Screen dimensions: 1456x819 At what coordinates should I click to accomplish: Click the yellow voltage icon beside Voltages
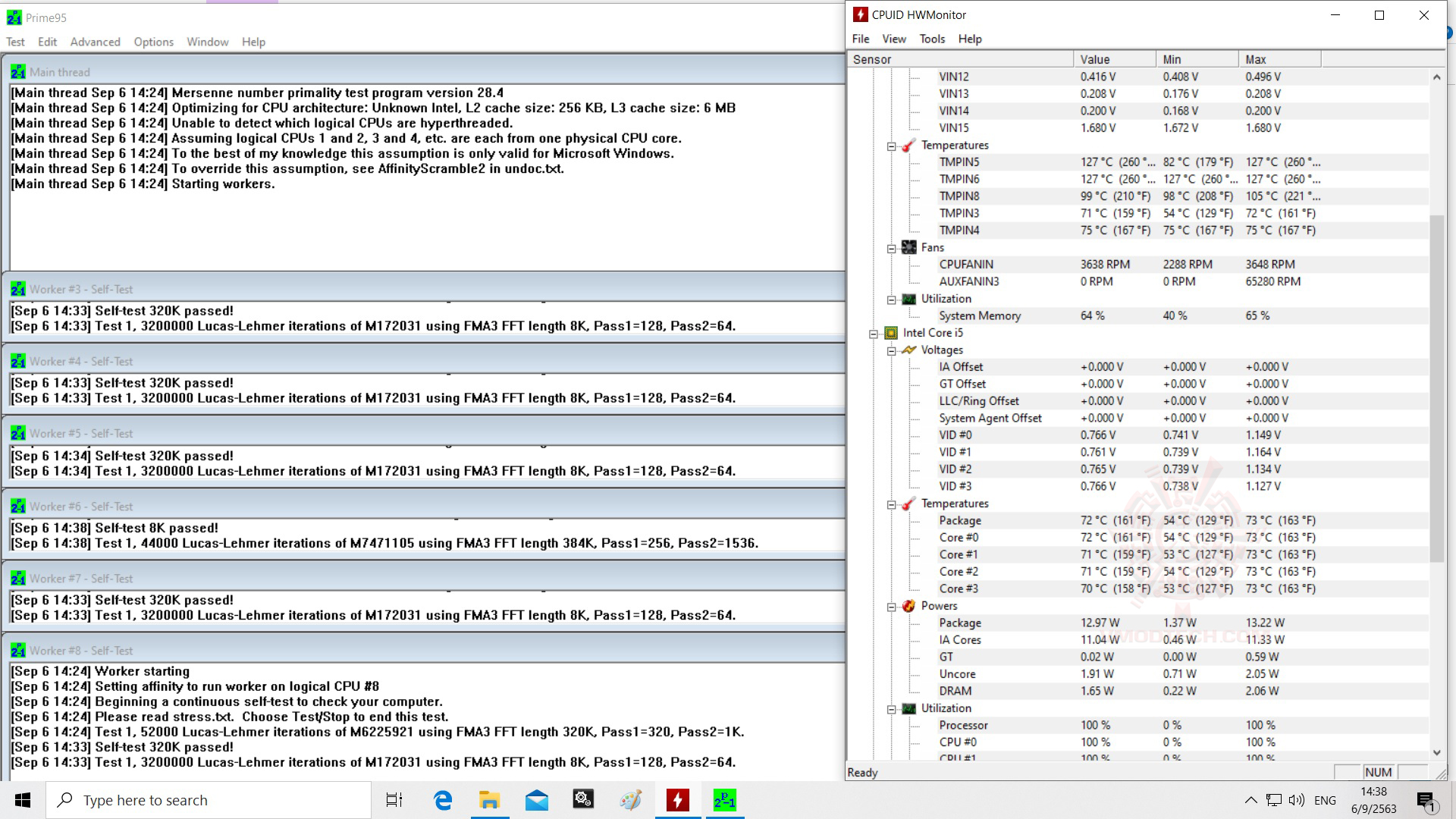click(908, 350)
